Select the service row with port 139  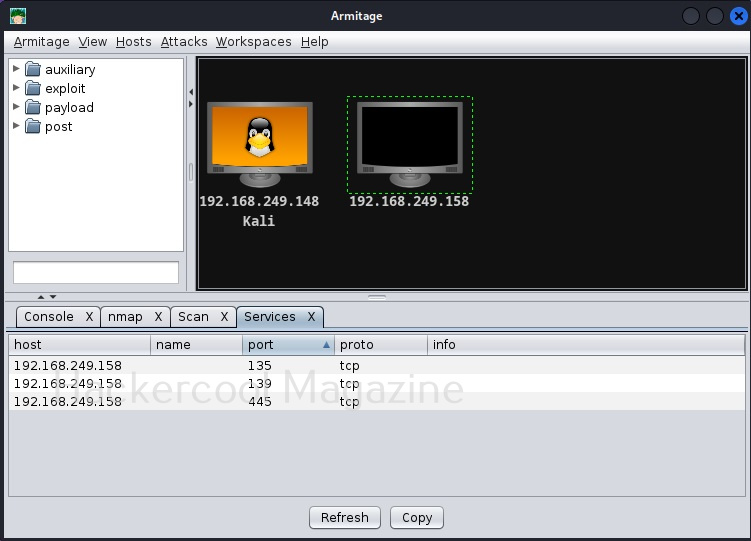point(376,383)
